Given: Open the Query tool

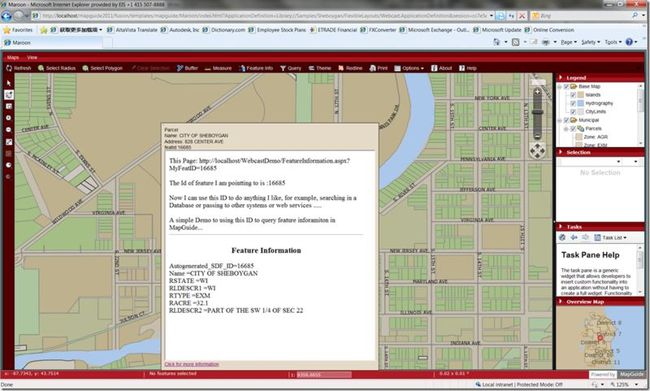Looking at the screenshot, I should coord(290,68).
